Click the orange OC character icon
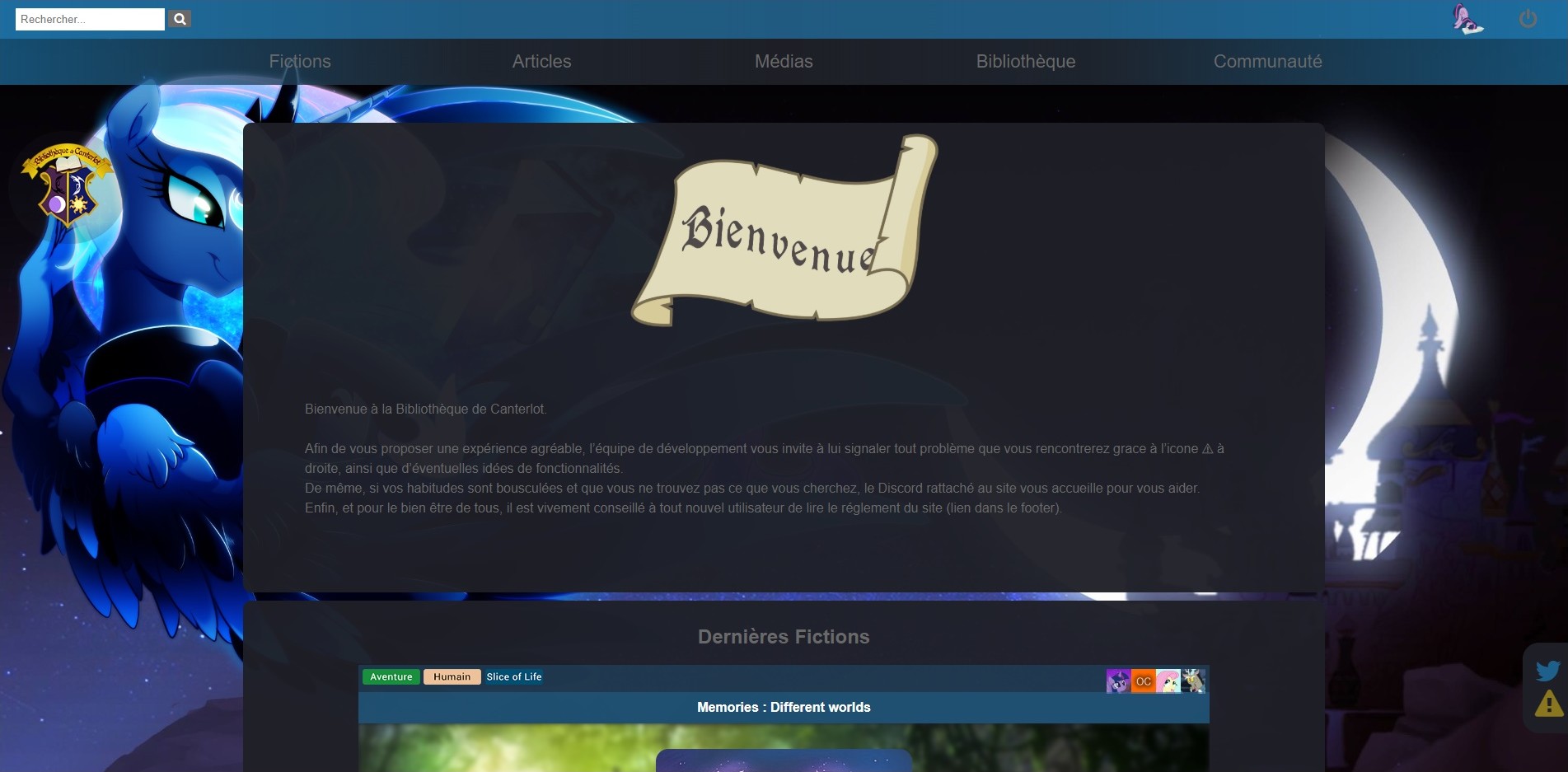 1143,681
